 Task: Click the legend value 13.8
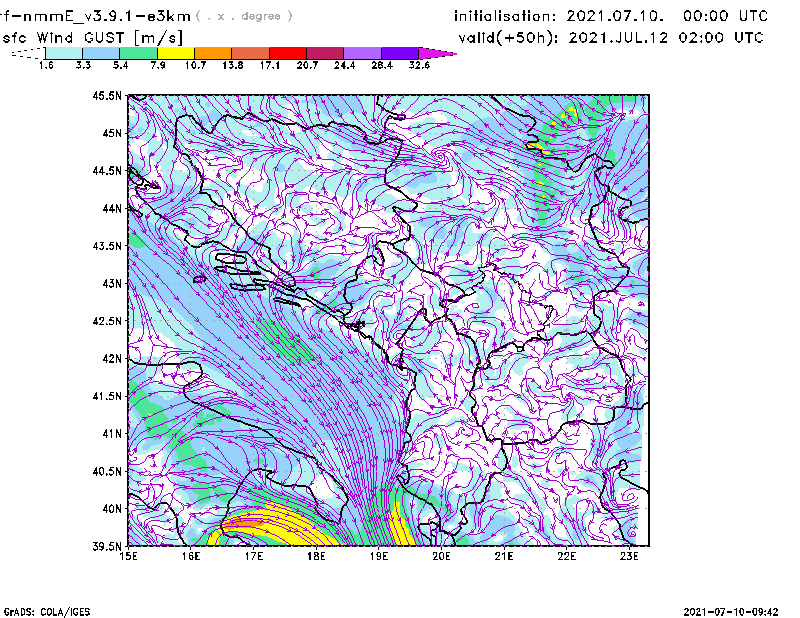(232, 65)
